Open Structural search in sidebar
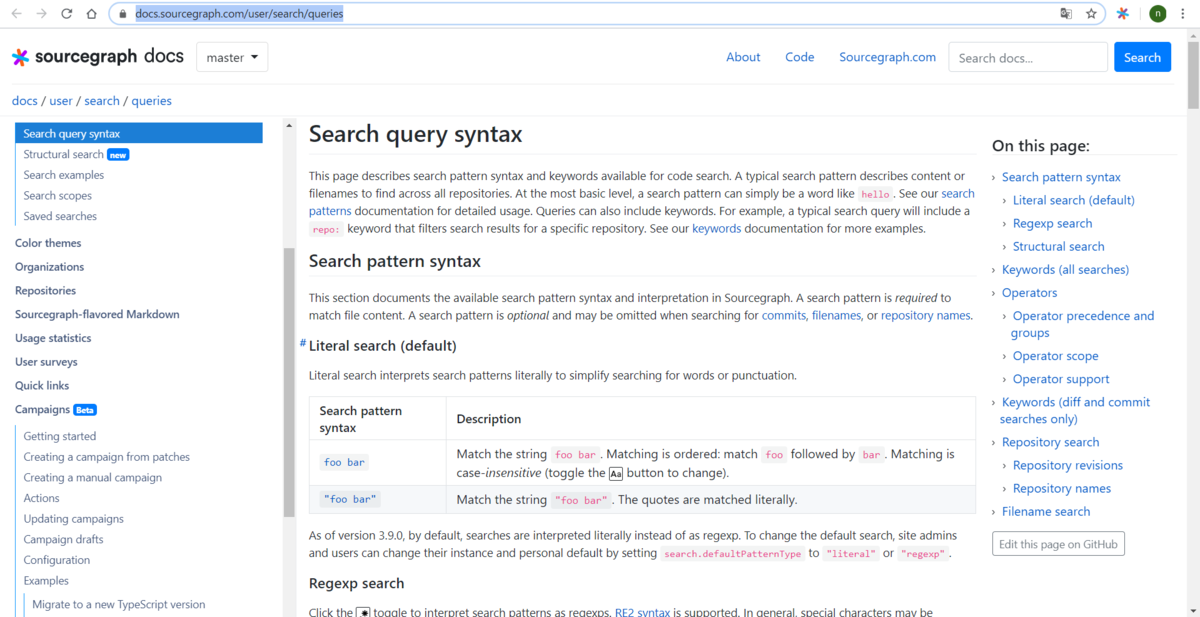Viewport: 1200px width, 617px height. [64, 154]
